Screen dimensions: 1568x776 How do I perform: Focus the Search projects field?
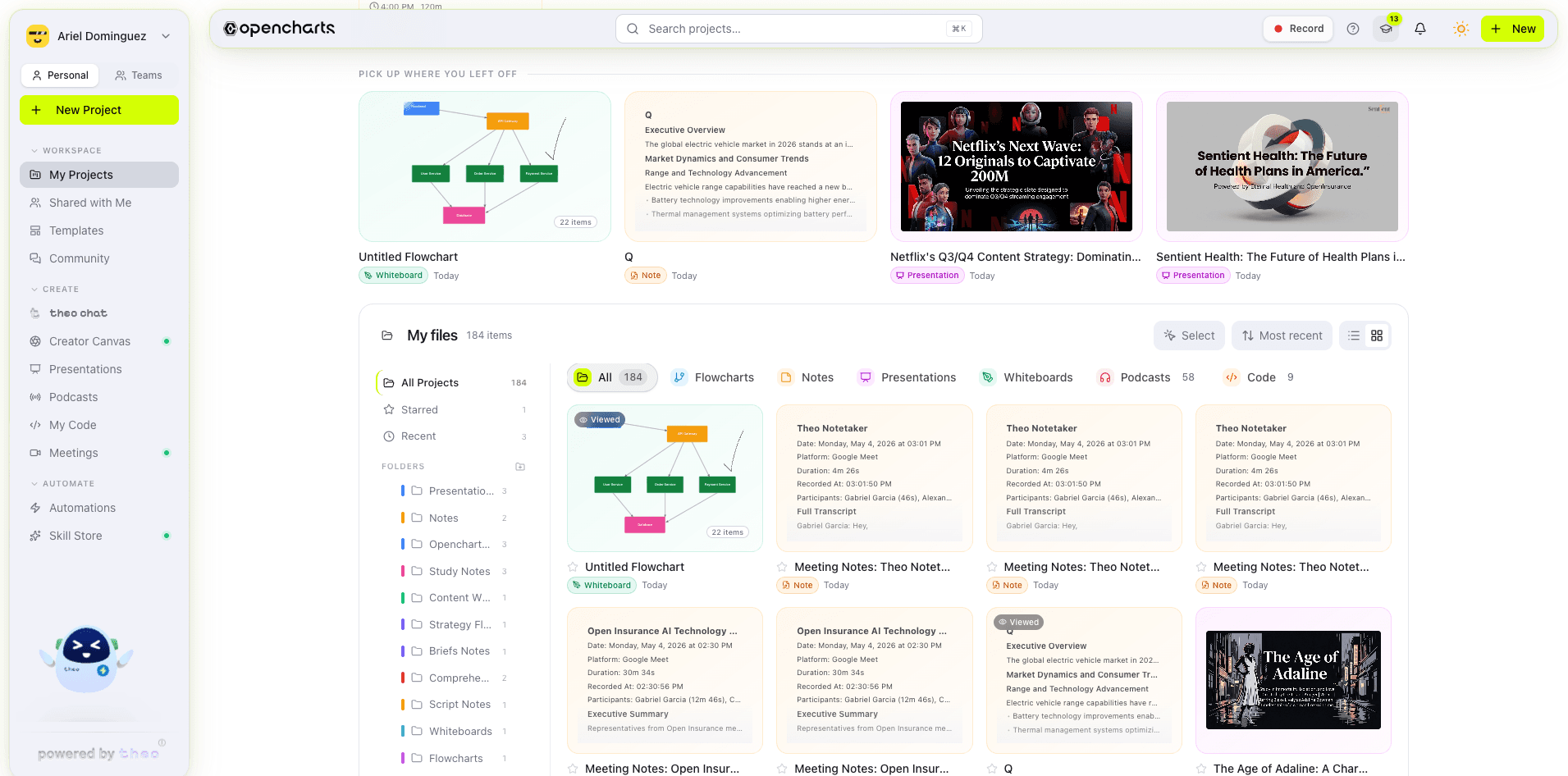point(798,29)
